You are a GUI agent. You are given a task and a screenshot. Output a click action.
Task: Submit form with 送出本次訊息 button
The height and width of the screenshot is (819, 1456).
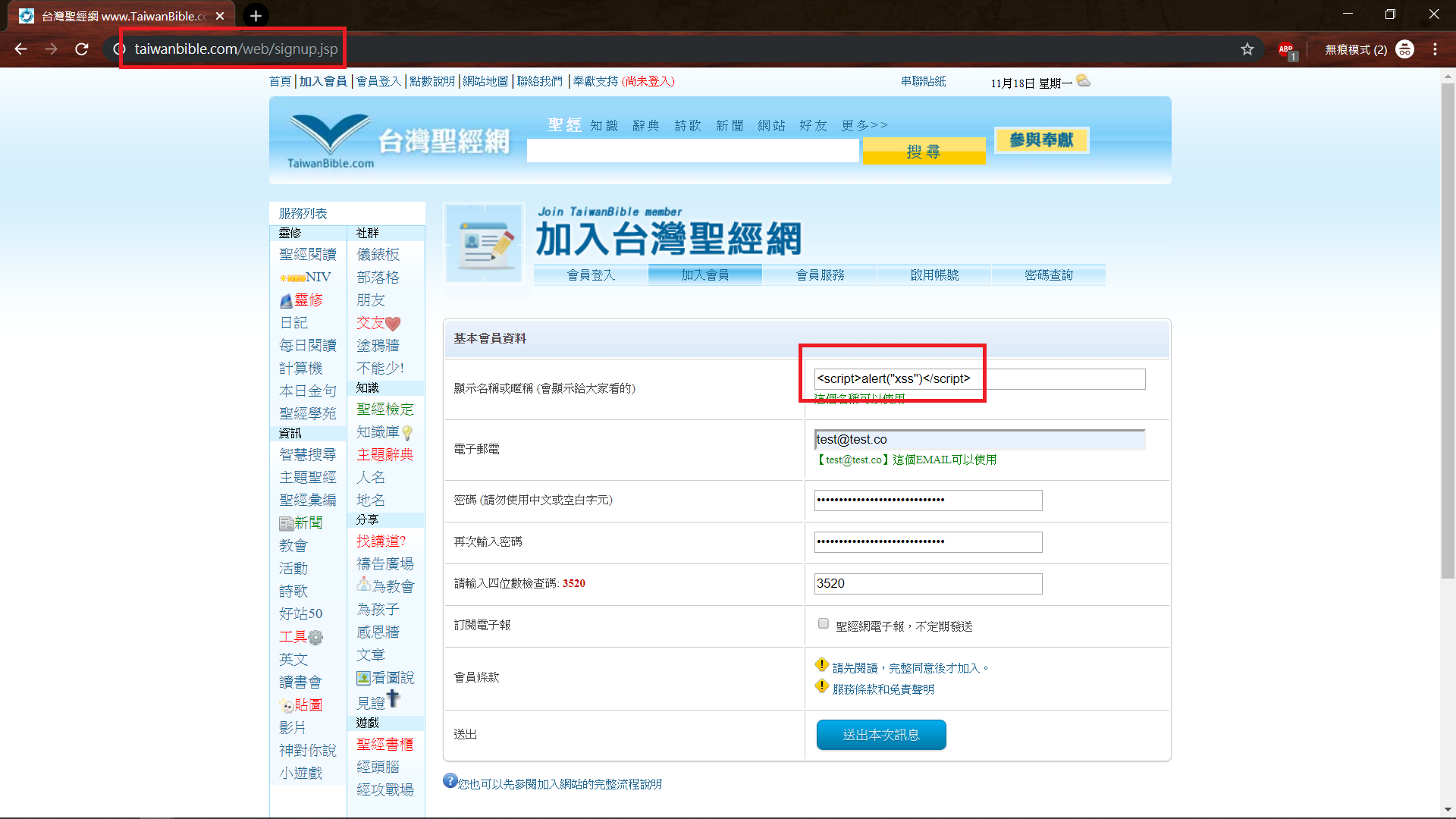[881, 735]
